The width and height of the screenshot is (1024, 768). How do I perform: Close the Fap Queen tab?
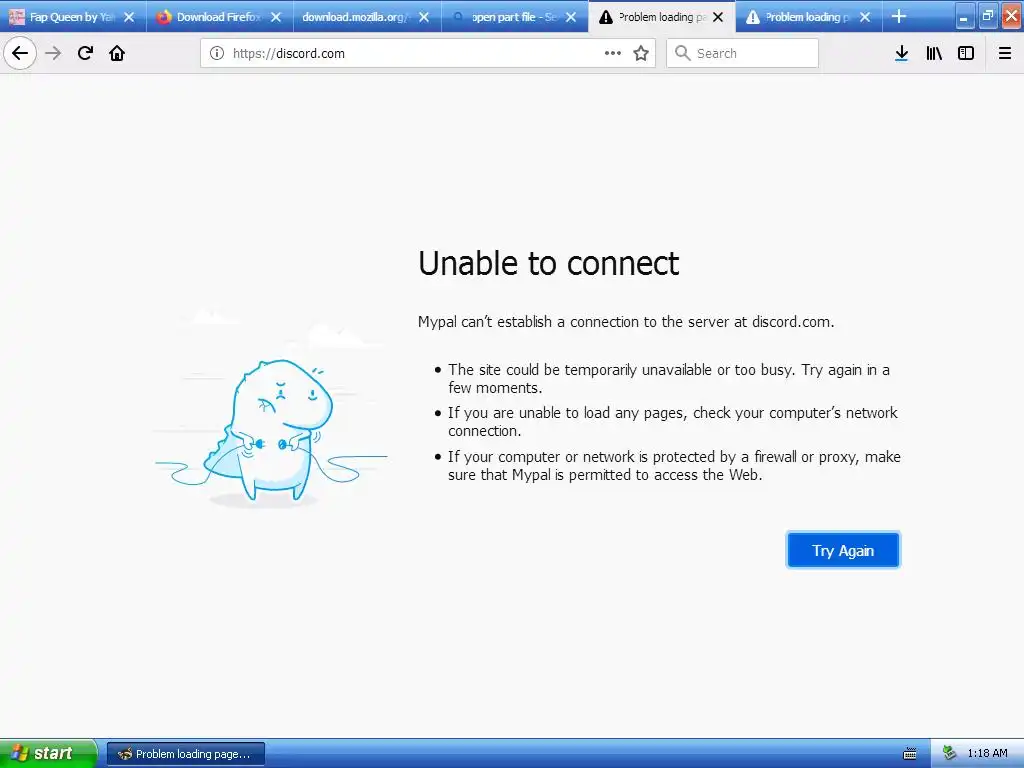click(x=129, y=17)
